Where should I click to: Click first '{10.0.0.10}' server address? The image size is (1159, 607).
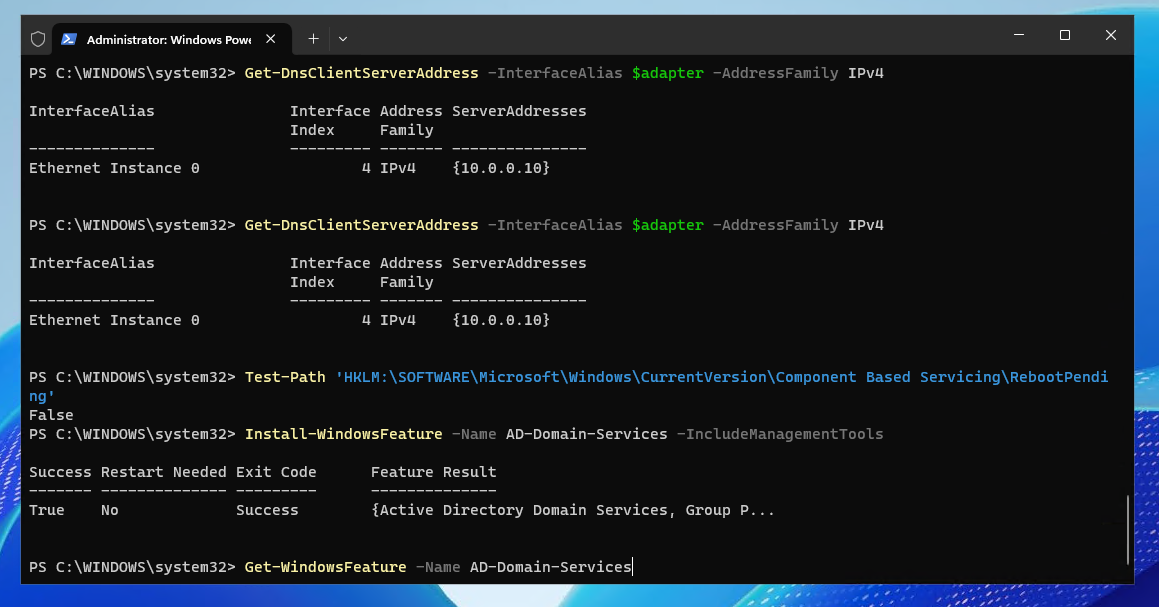point(501,168)
